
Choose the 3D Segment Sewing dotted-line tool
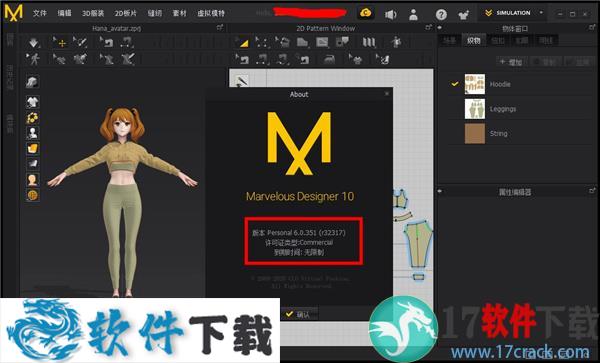pyautogui.click(x=126, y=42)
